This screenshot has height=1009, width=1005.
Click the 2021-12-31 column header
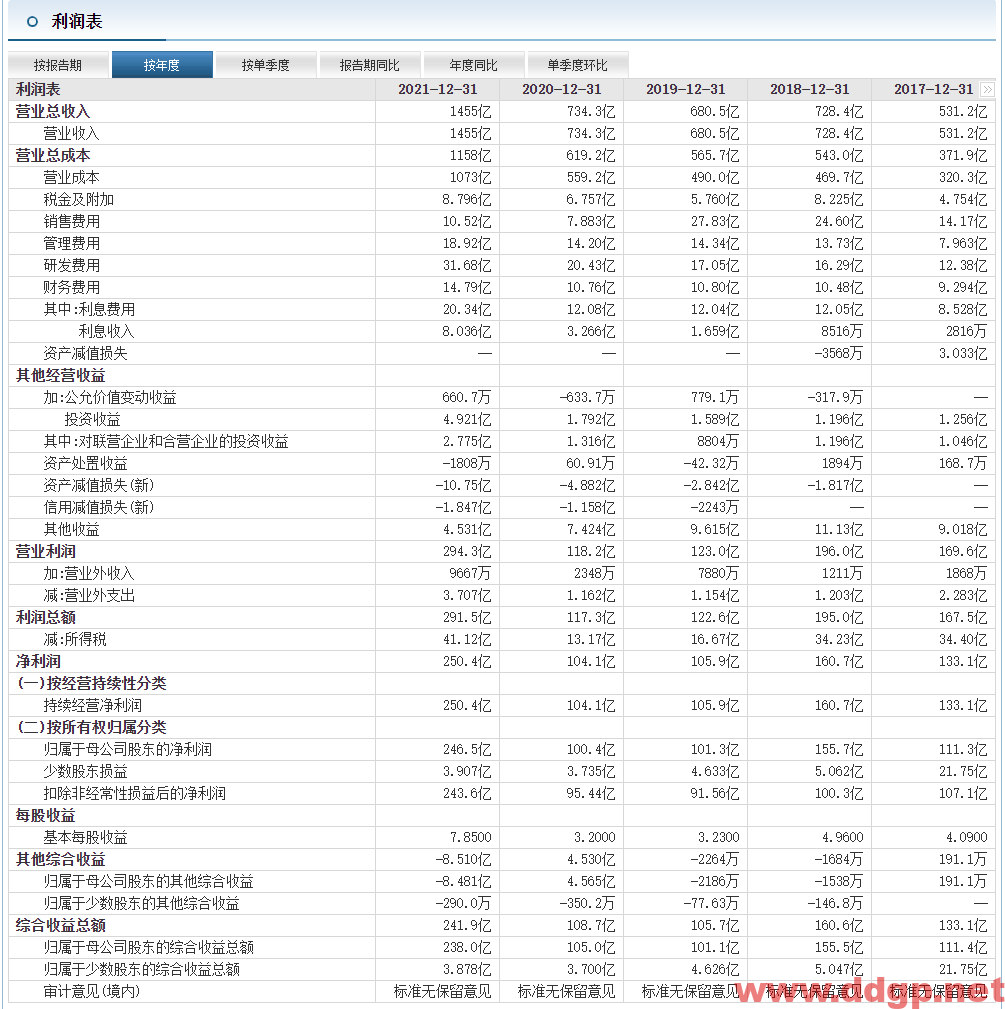click(438, 89)
